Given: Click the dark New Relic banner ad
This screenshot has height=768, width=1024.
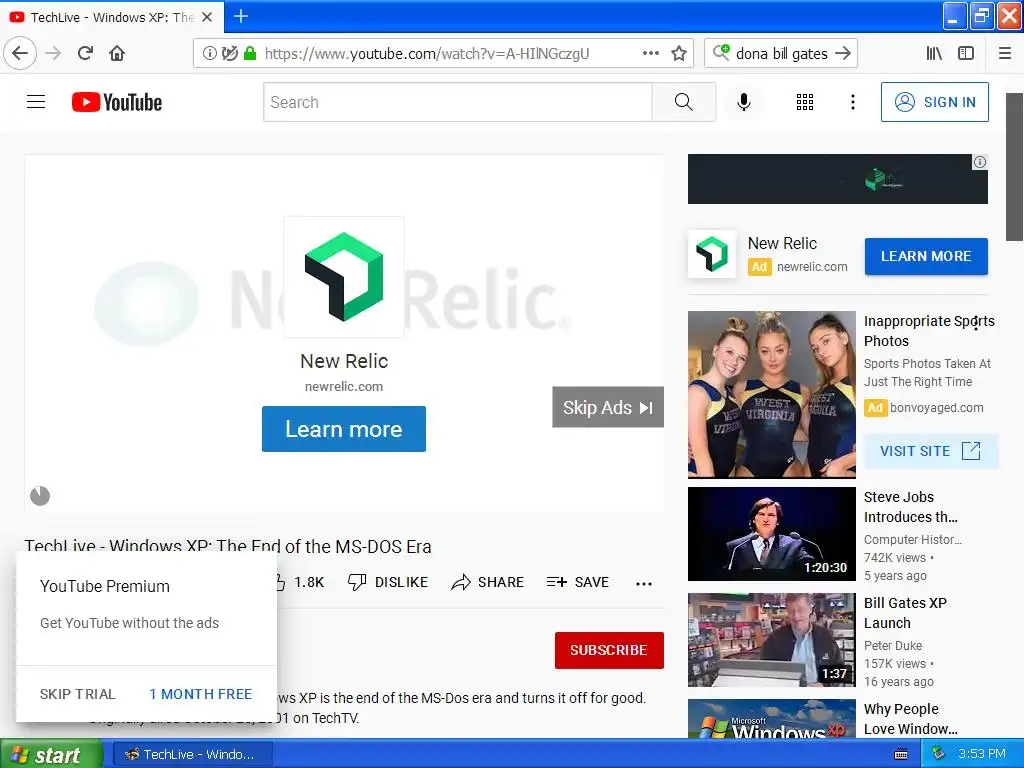Looking at the screenshot, I should tap(837, 179).
